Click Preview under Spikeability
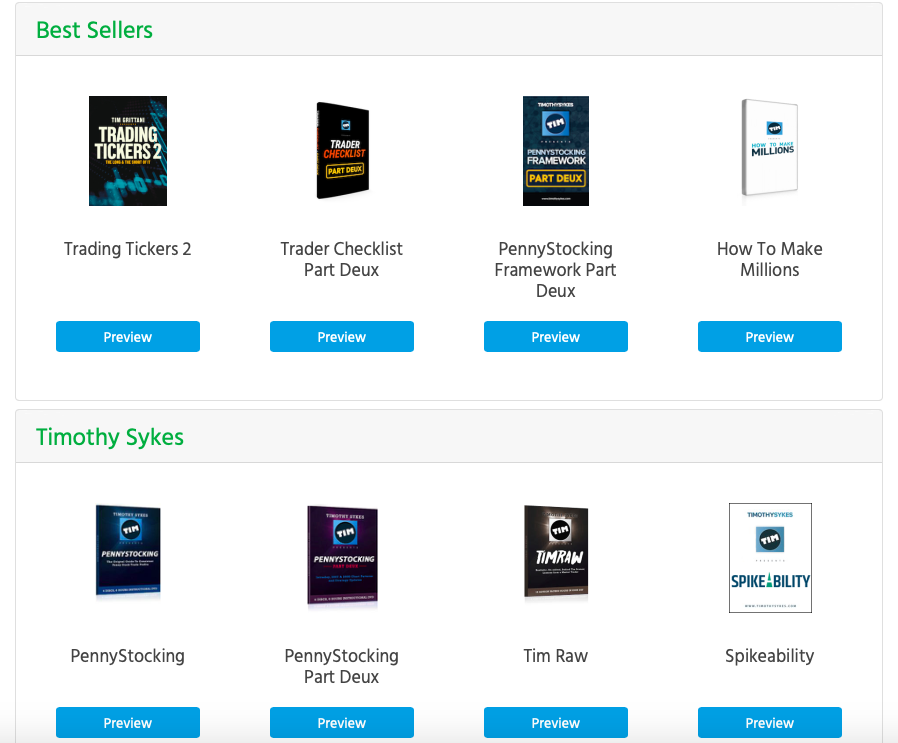 [770, 723]
